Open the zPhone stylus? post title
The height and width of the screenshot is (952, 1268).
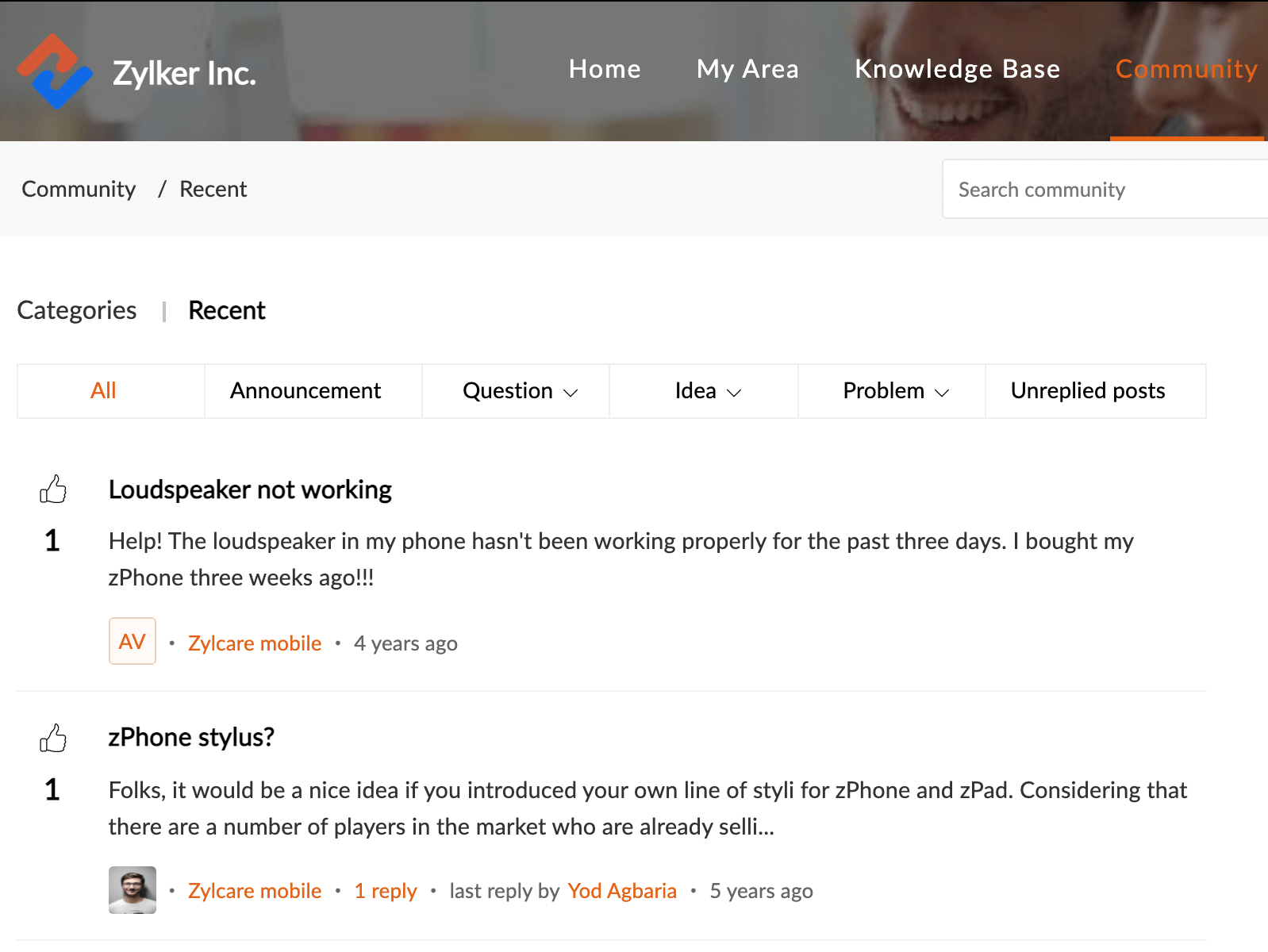191,738
